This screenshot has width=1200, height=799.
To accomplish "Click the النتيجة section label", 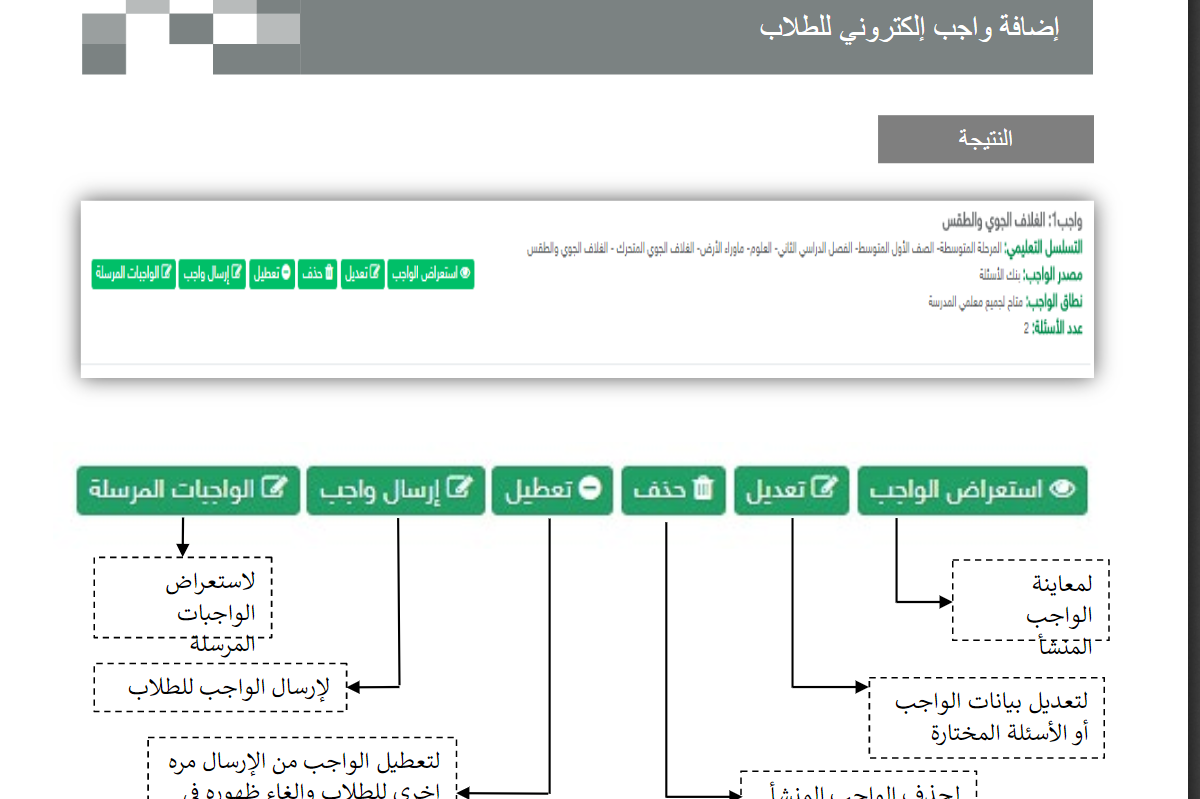I will [986, 139].
